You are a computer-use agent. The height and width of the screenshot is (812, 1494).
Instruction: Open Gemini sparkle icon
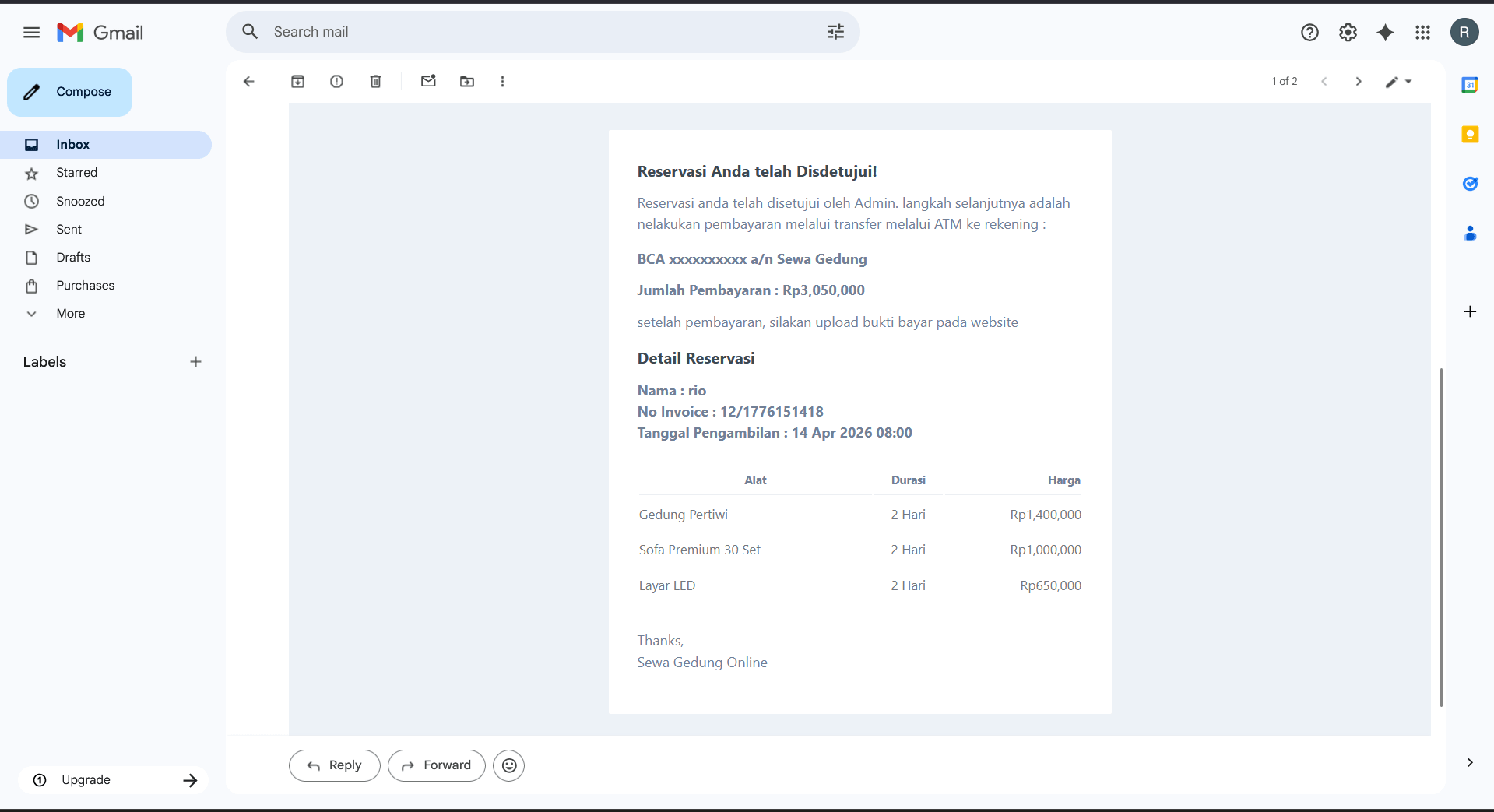click(x=1385, y=32)
